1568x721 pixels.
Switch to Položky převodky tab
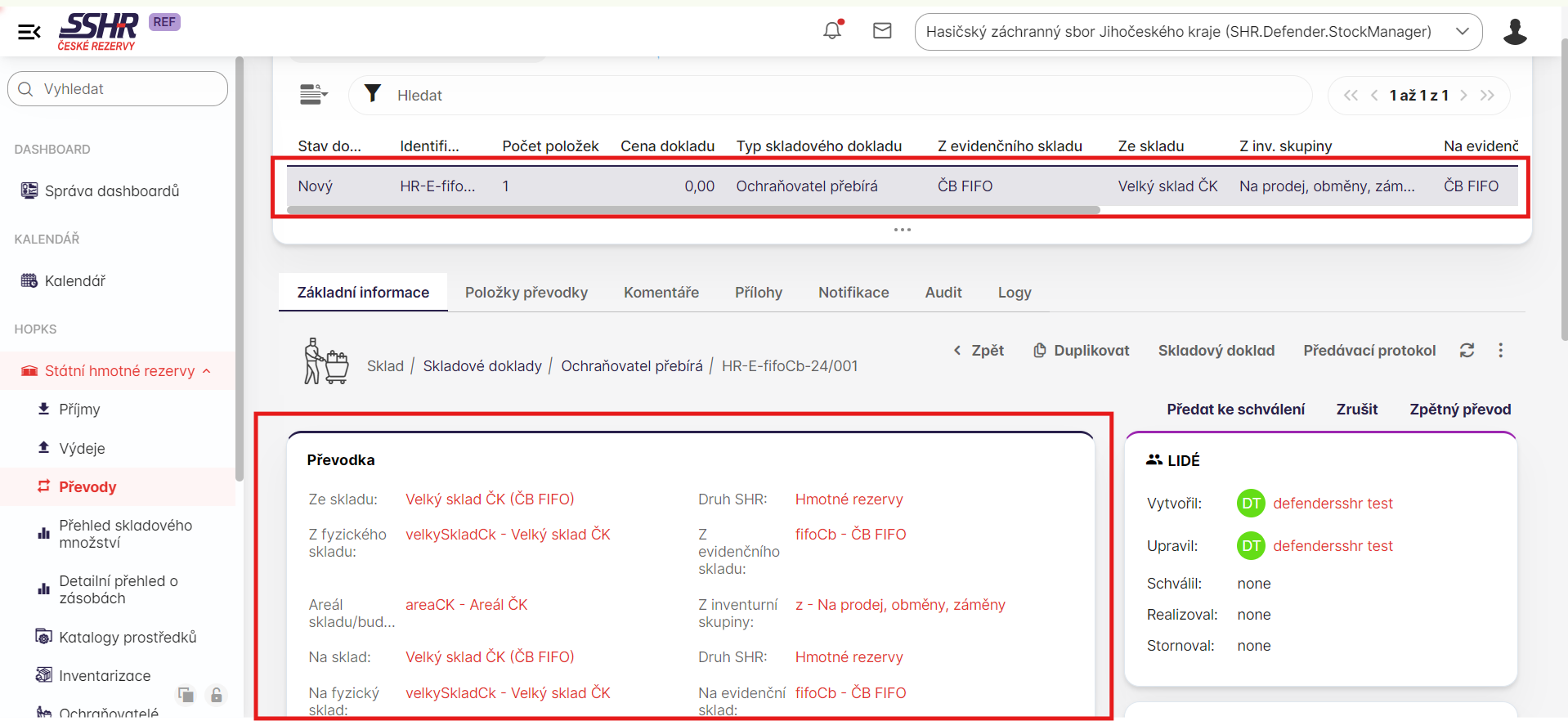coord(526,293)
